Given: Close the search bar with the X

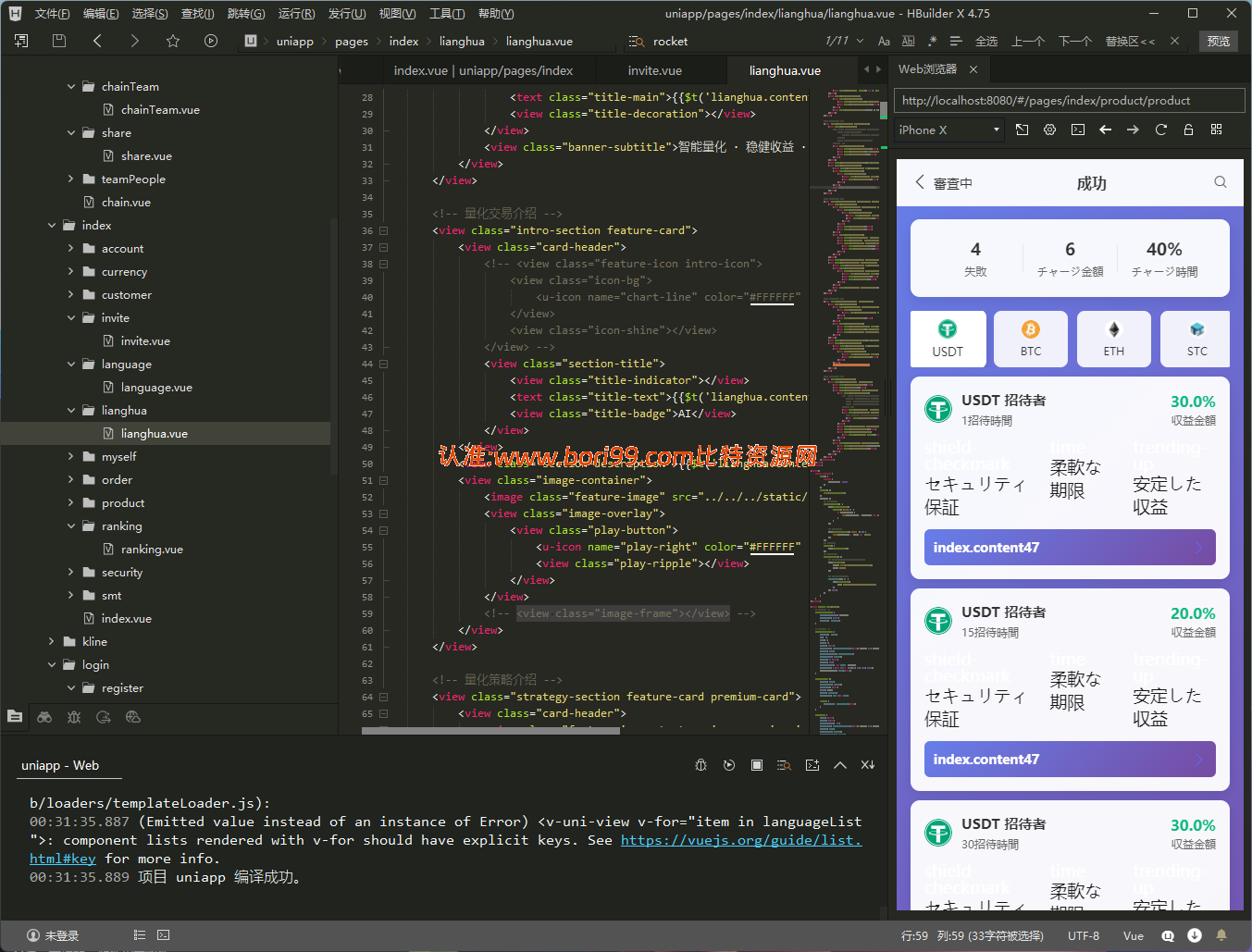Looking at the screenshot, I should 1174,41.
